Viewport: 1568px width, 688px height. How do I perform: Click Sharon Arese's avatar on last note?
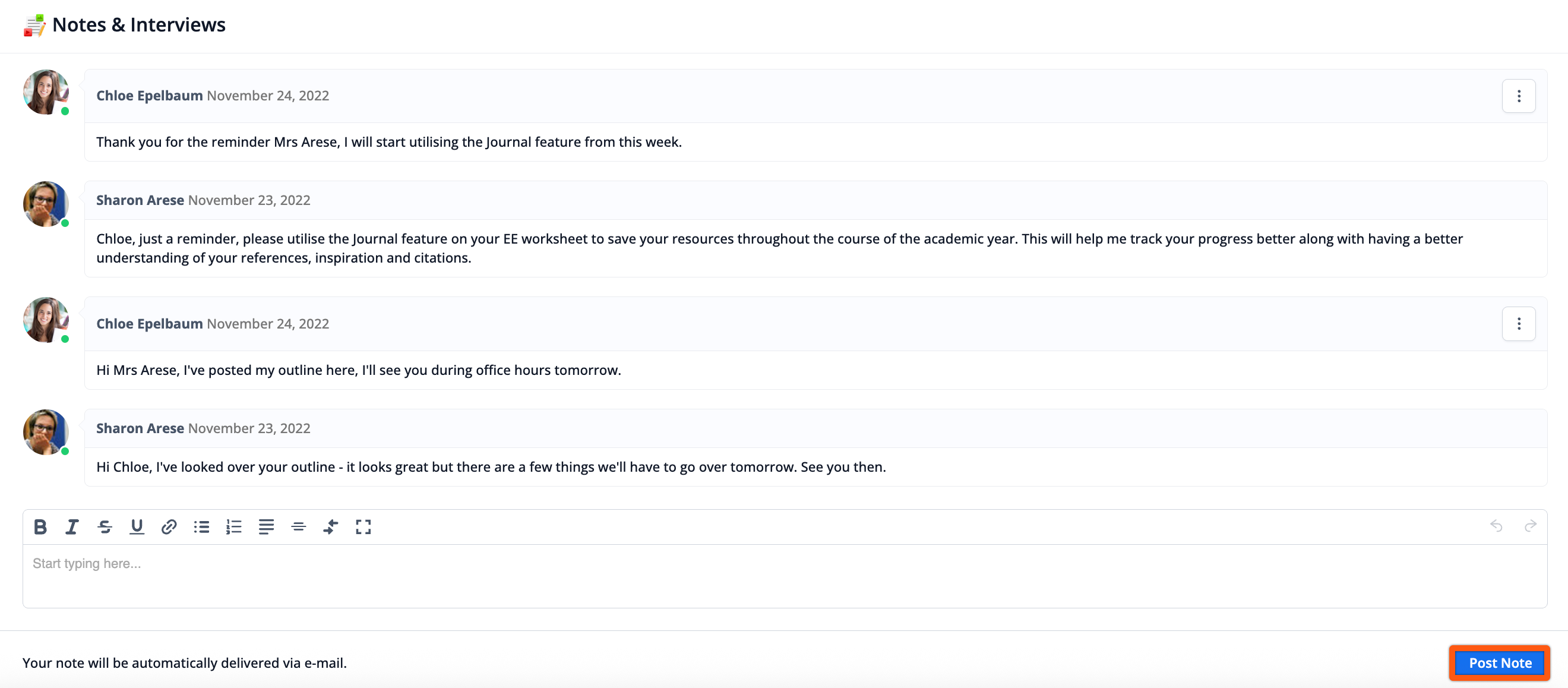point(46,432)
